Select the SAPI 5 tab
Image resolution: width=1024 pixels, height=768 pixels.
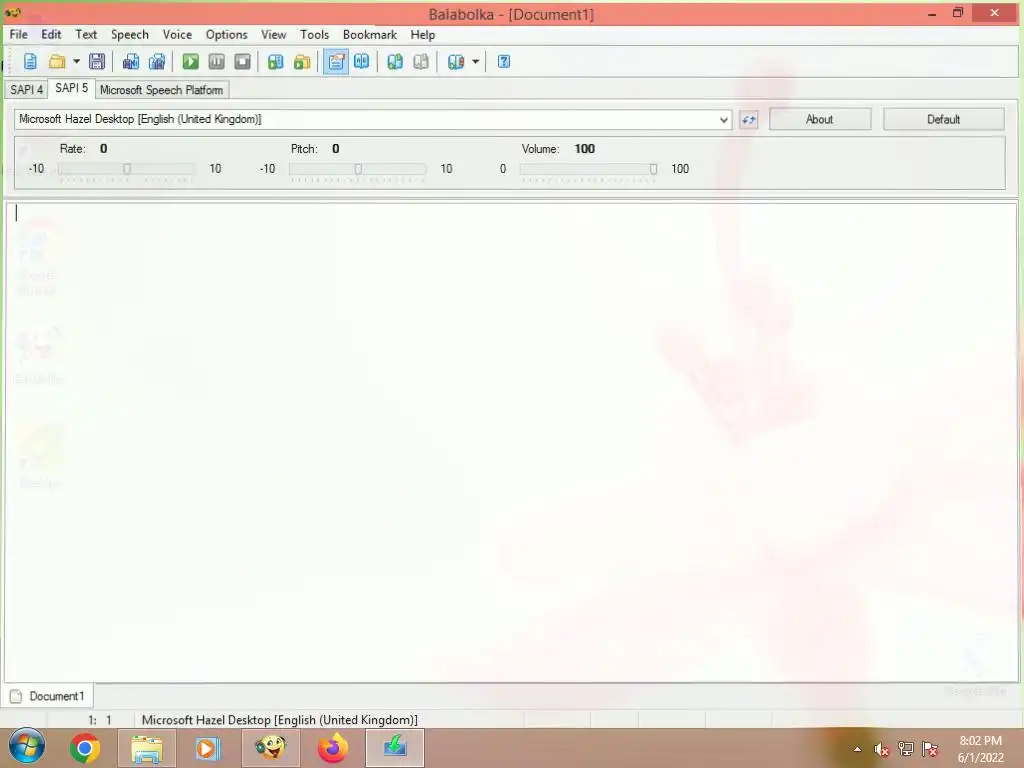pos(71,88)
